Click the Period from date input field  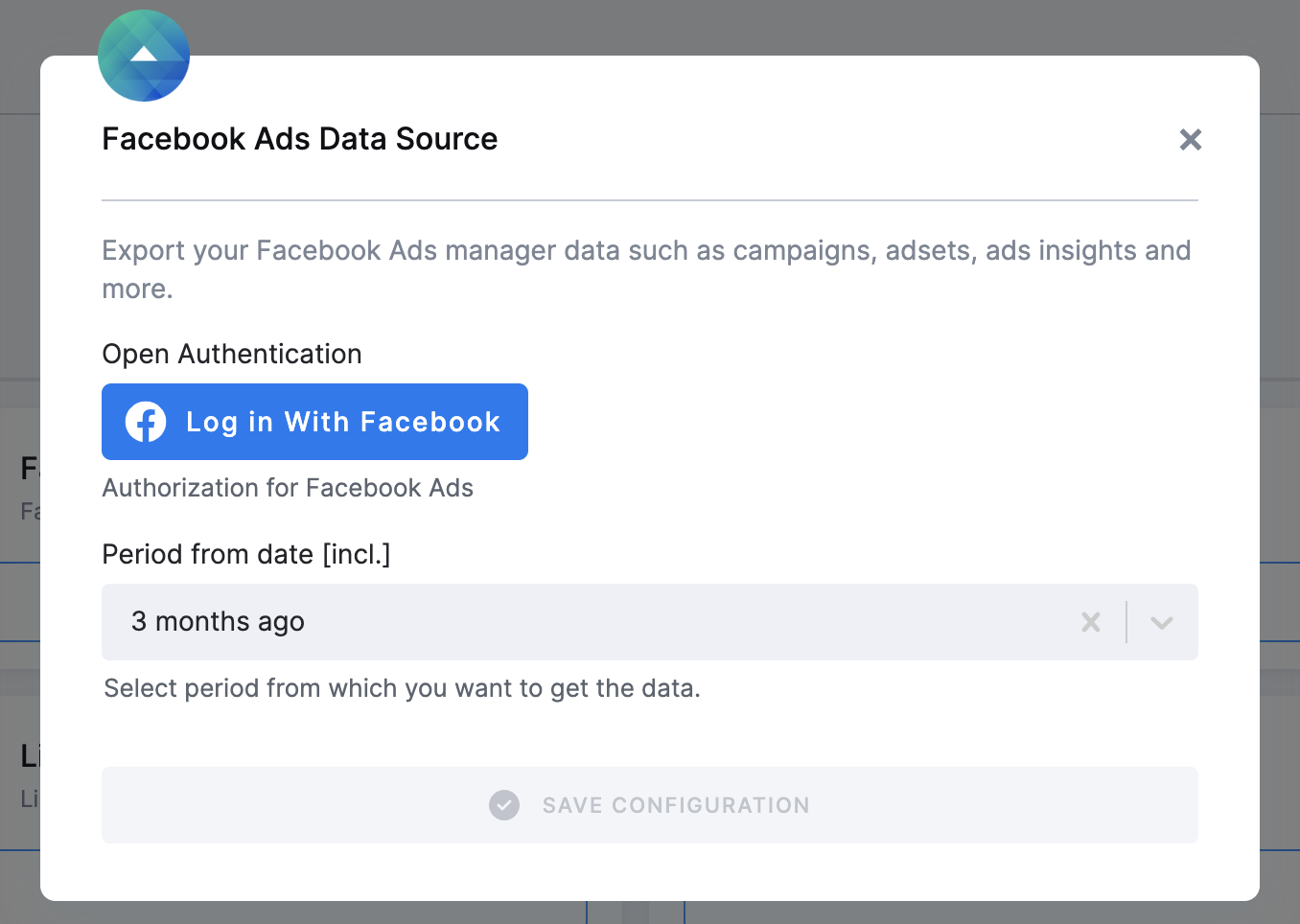pyautogui.click(x=575, y=622)
